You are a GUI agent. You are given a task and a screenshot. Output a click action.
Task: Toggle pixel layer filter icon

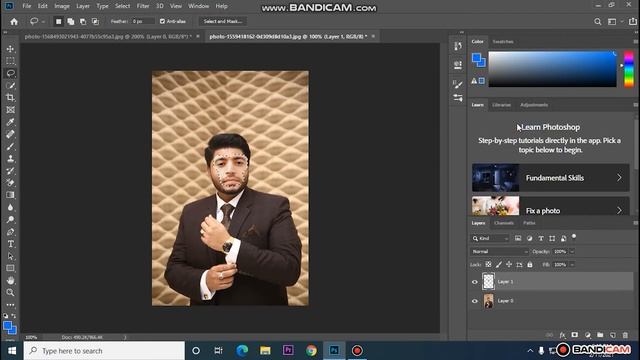pyautogui.click(x=518, y=238)
